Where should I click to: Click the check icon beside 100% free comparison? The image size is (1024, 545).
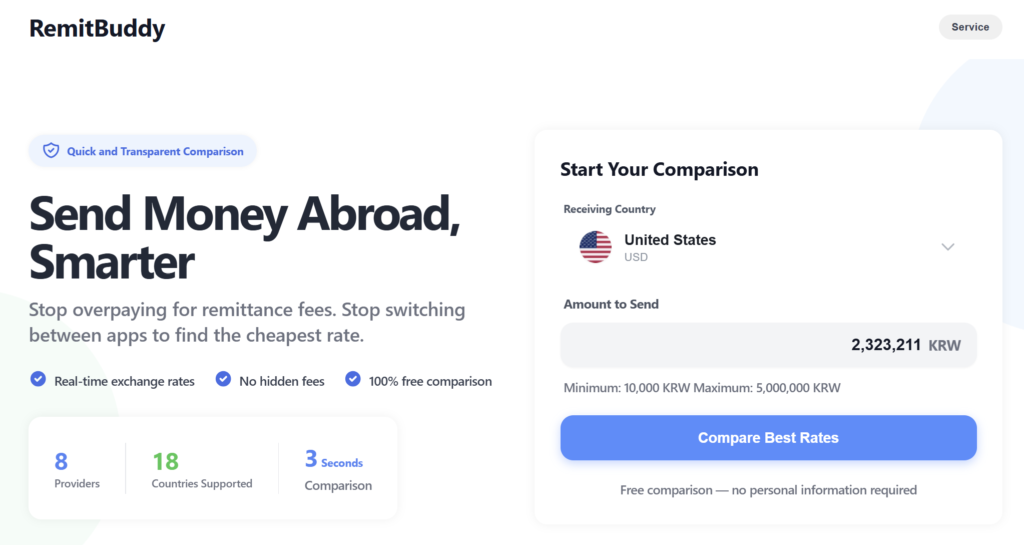coord(353,380)
